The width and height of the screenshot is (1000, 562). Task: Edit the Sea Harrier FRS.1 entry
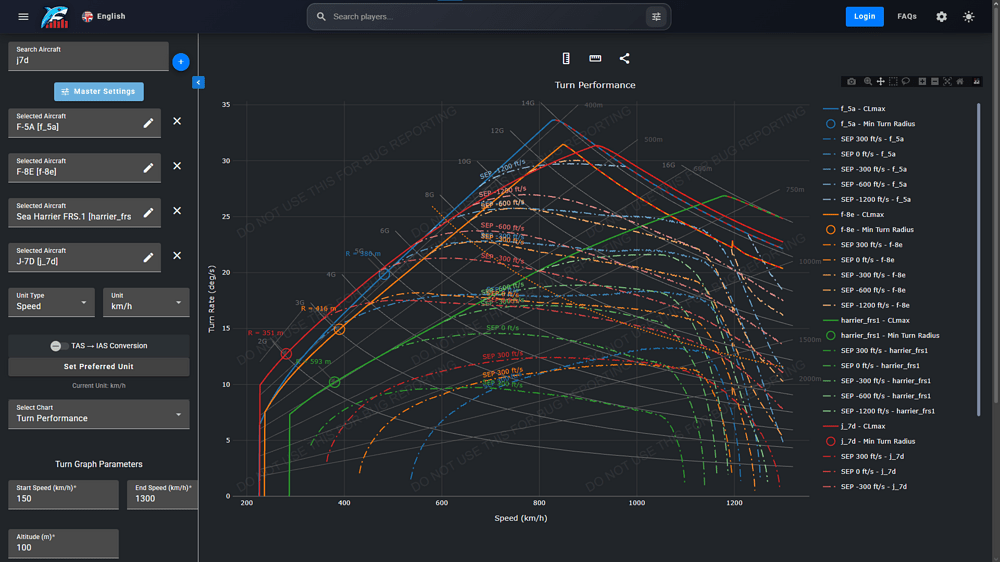(148, 212)
